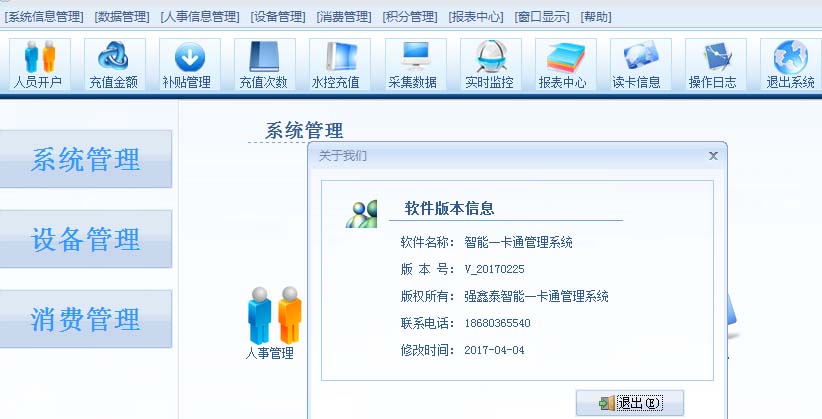Click the users icon beside 软件版本信息
822x419 pixels.
click(361, 213)
